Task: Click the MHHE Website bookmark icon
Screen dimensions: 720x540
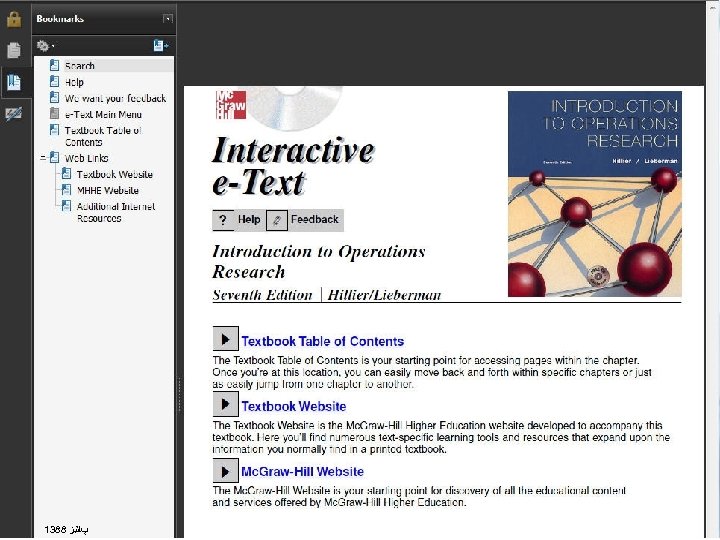Action: (x=66, y=190)
